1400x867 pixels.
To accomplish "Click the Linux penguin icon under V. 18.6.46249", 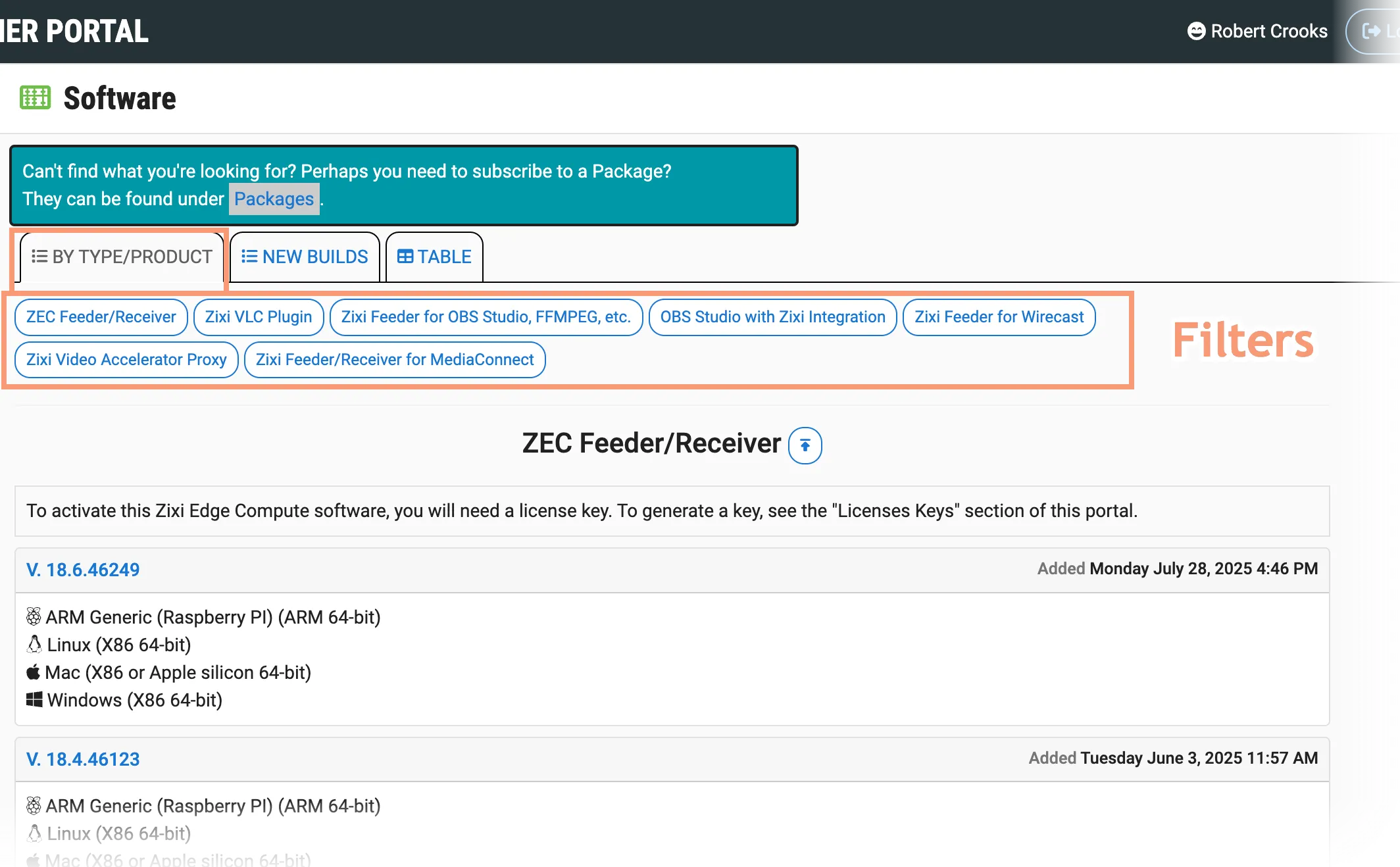I will tap(34, 644).
